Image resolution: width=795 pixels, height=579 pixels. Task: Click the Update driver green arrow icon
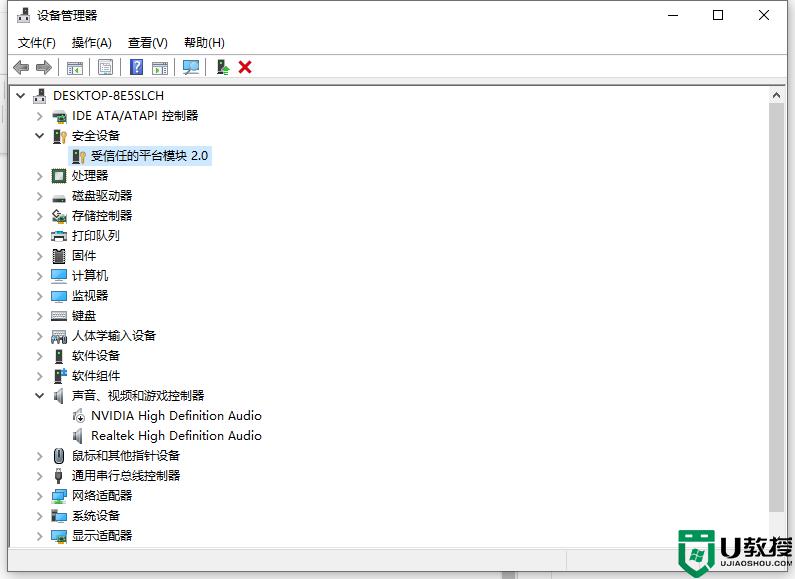pos(223,67)
